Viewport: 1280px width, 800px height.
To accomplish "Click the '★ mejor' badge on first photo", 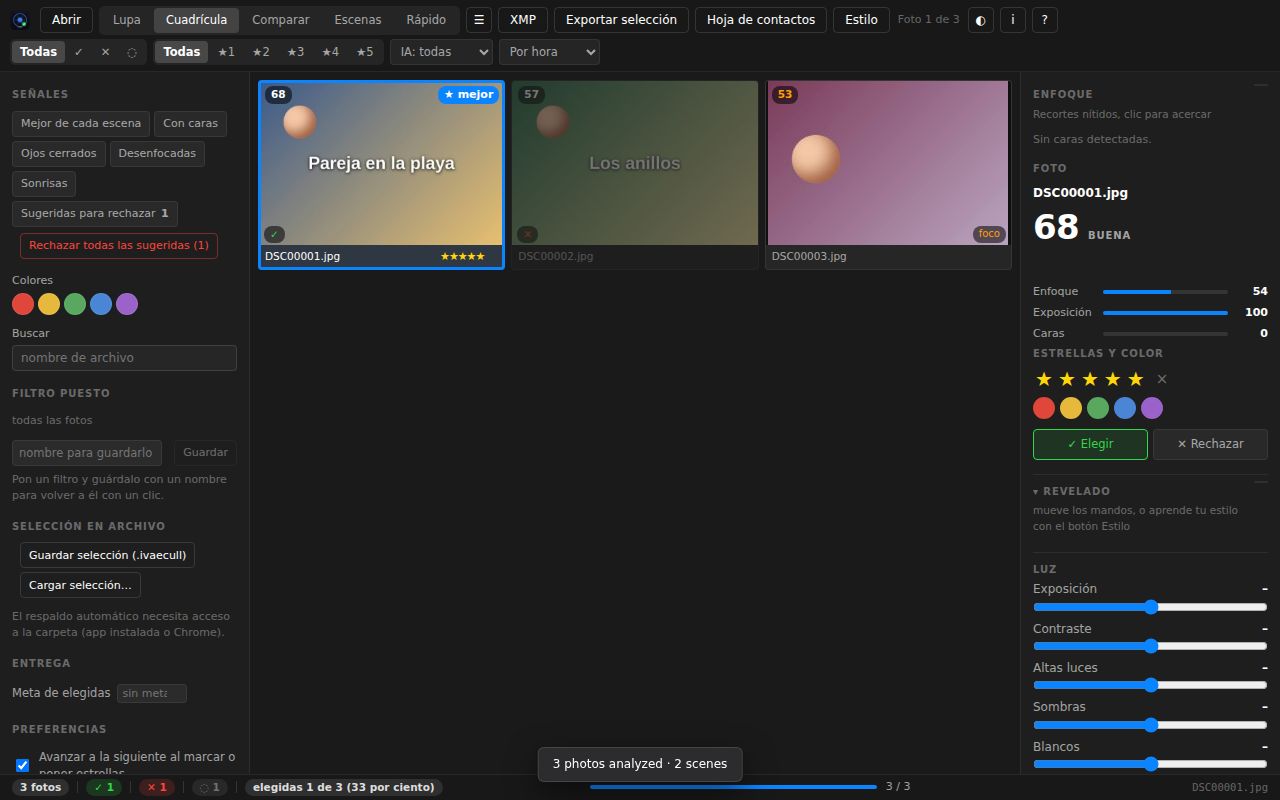I will pyautogui.click(x=468, y=95).
